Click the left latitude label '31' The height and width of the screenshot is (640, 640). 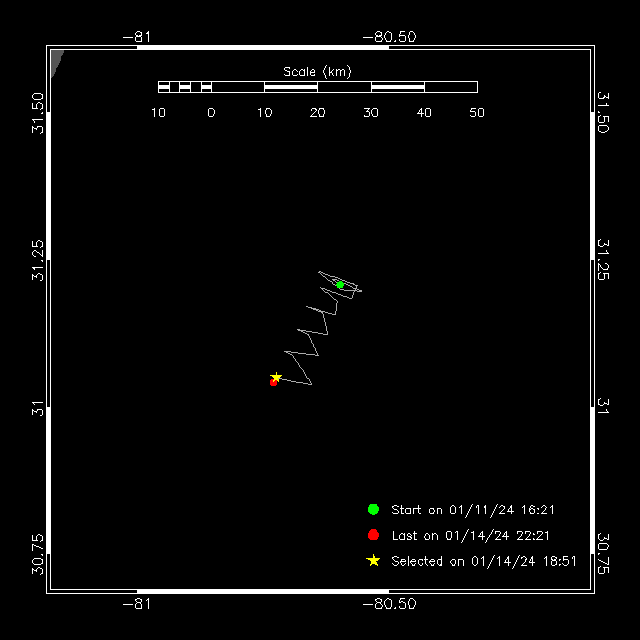(38, 408)
